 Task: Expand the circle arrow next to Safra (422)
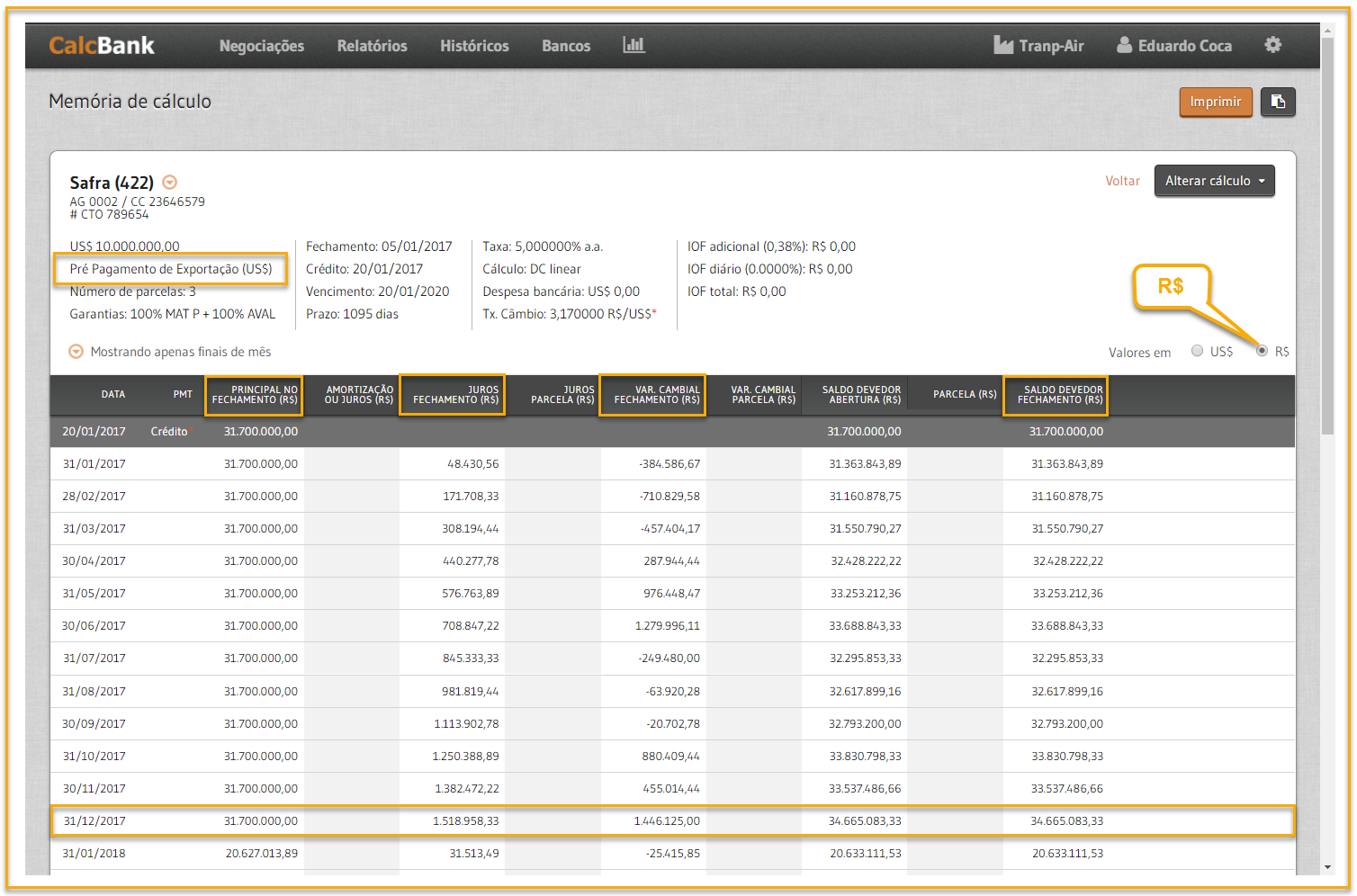(169, 183)
